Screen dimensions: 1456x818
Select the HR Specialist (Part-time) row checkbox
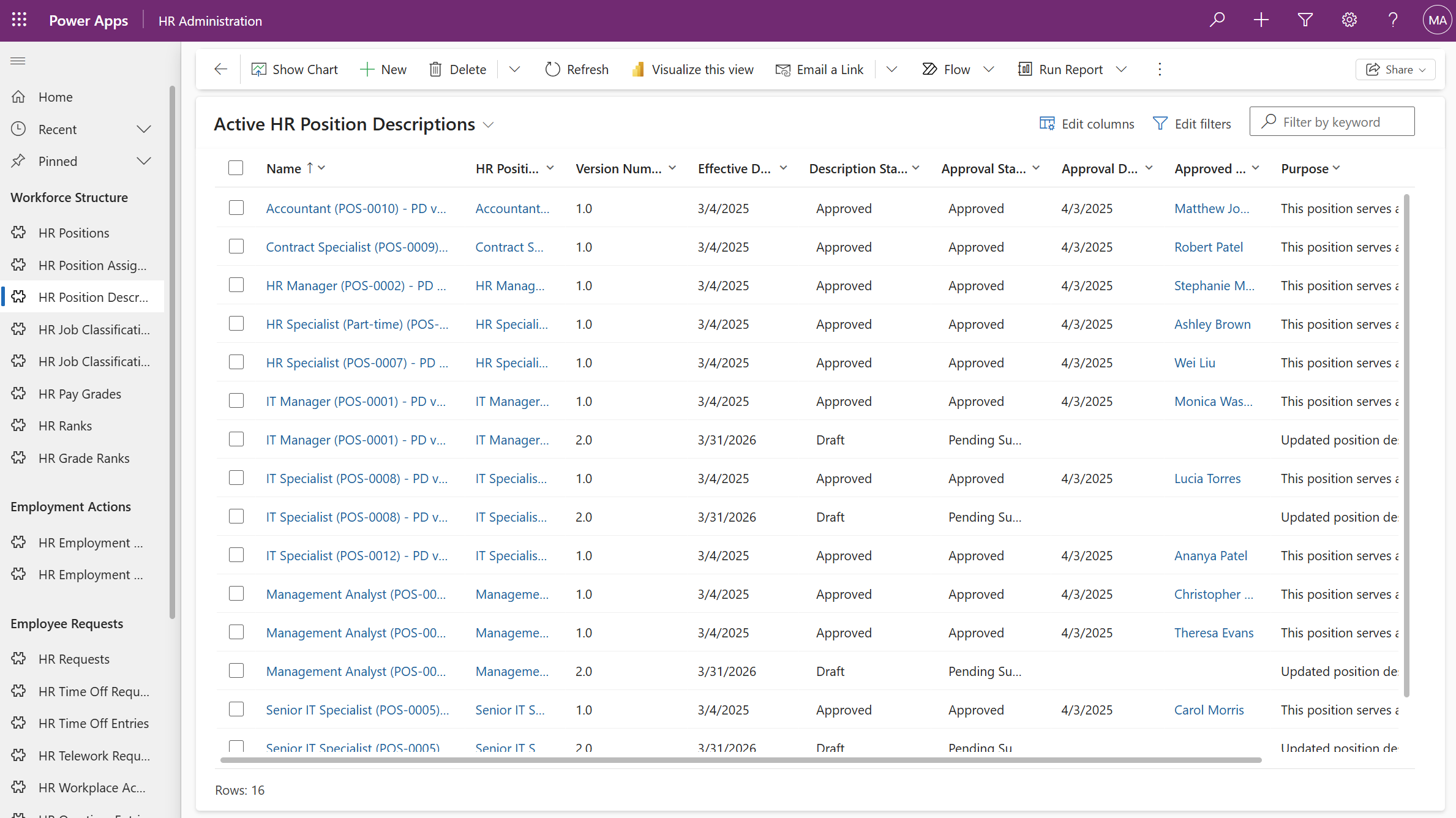pyautogui.click(x=236, y=324)
